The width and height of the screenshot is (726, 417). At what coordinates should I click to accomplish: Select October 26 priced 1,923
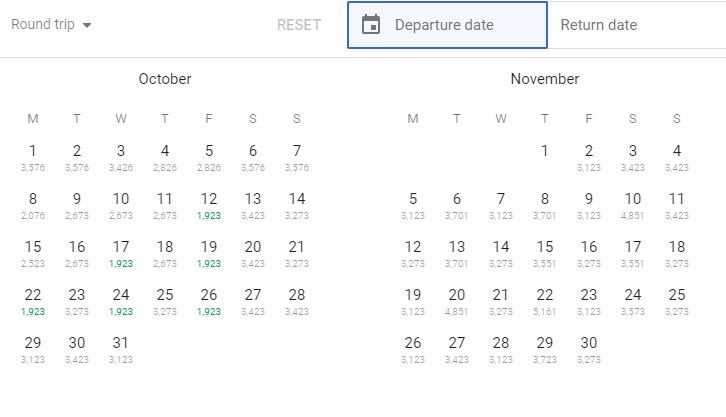[x=209, y=300]
